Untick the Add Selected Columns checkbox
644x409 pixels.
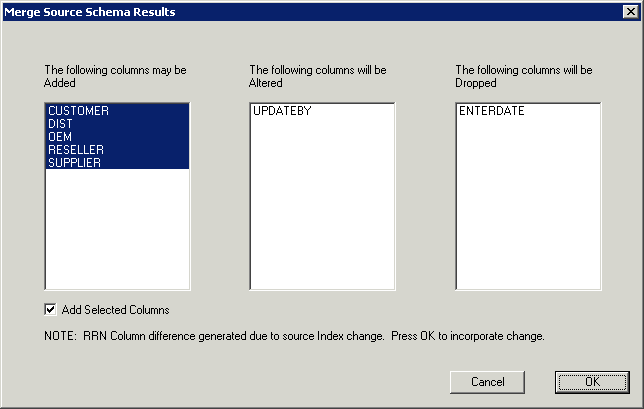coord(50,310)
